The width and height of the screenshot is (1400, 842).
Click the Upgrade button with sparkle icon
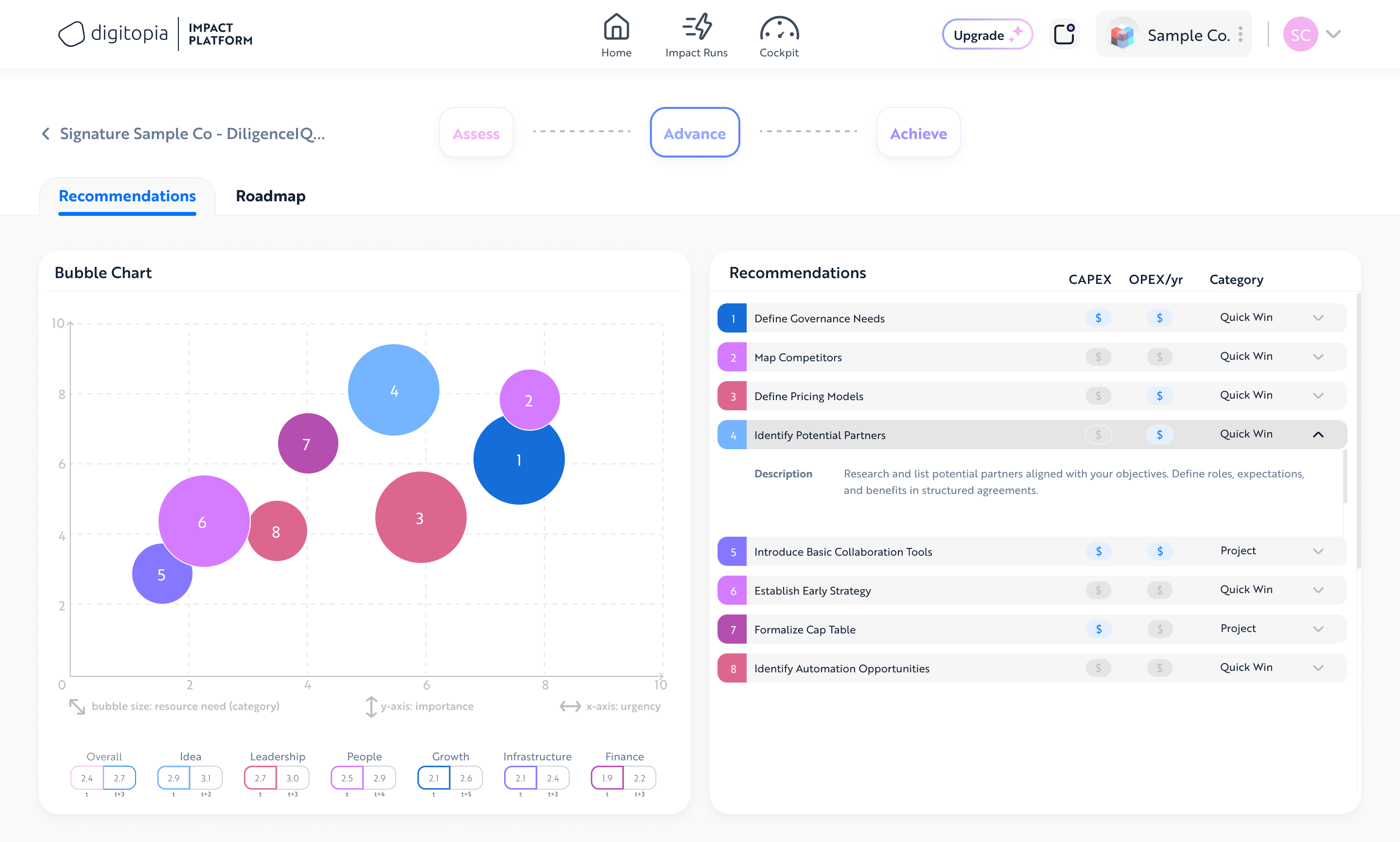tap(985, 35)
